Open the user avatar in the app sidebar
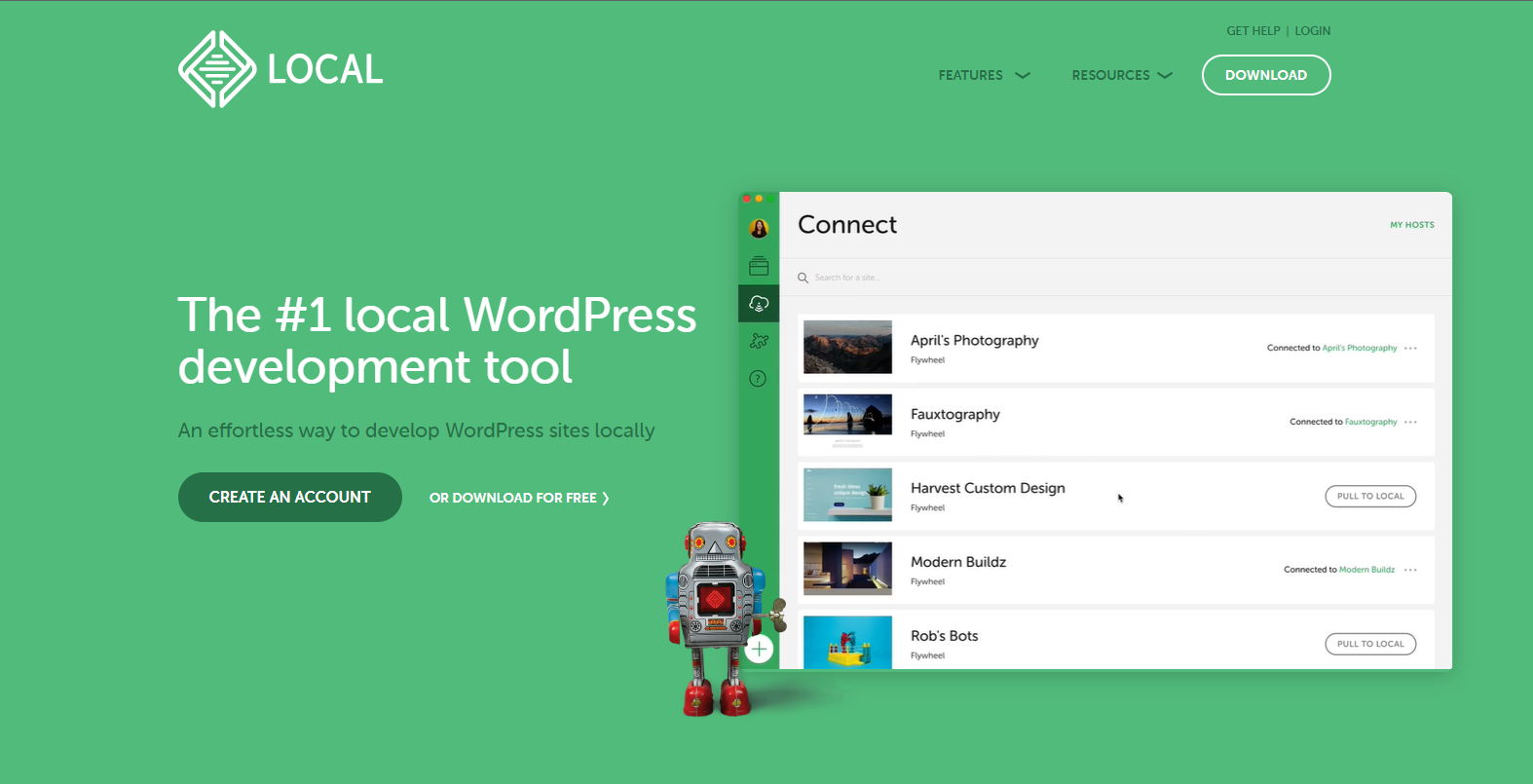 [759, 229]
